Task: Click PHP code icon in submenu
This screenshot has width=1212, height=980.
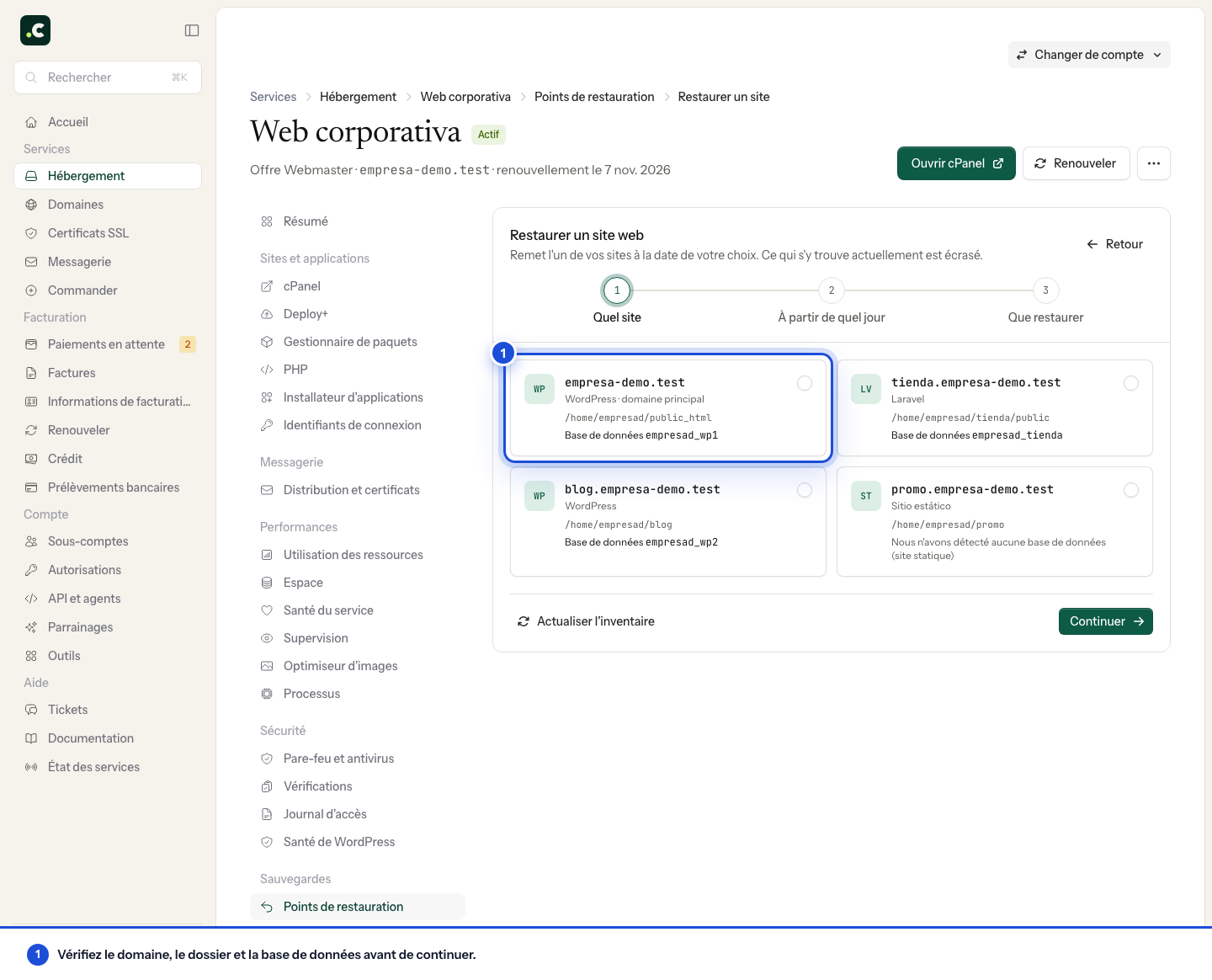Action: 267,370
